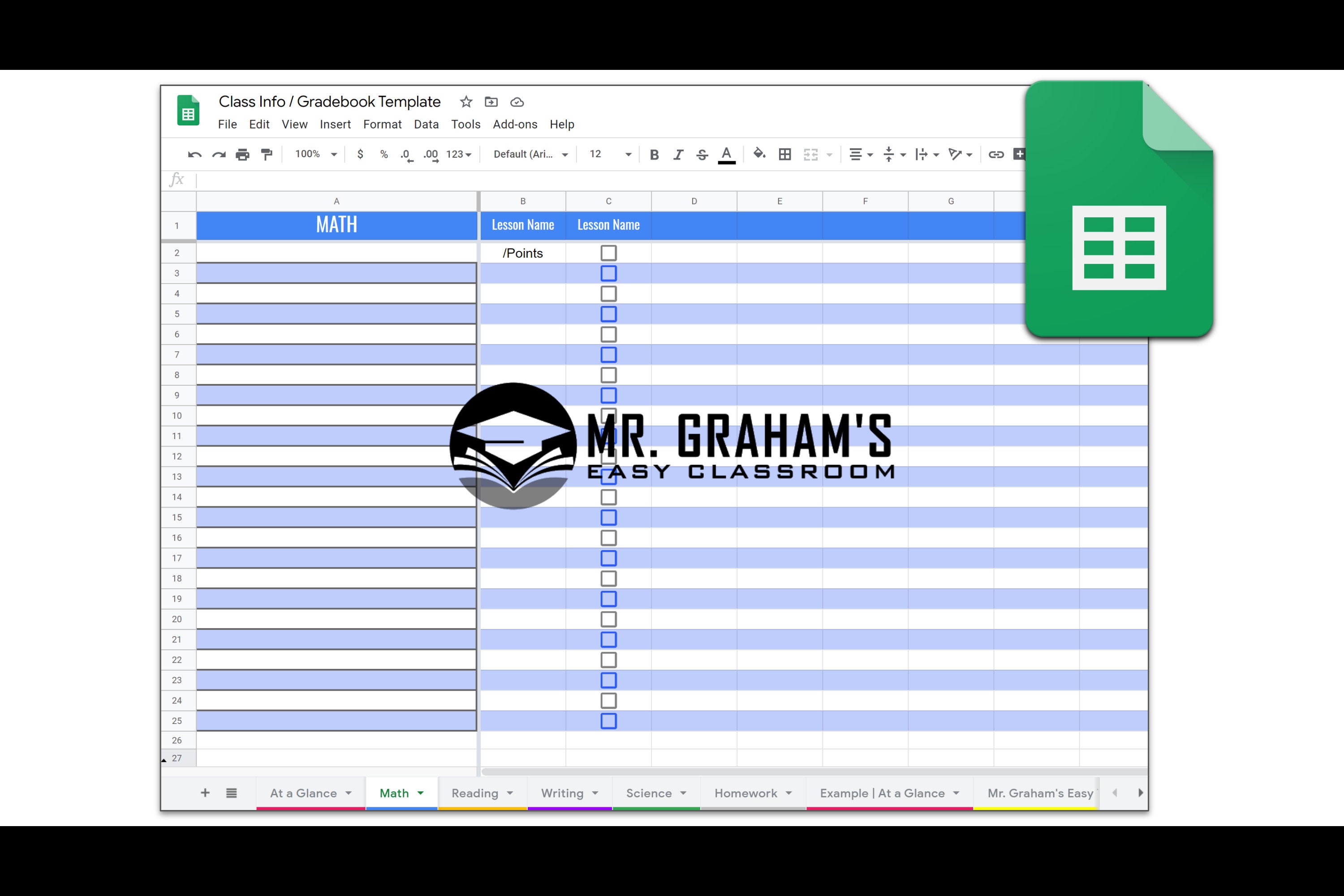This screenshot has width=1344, height=896.
Task: Check the checkbox in row 4
Action: click(x=608, y=293)
